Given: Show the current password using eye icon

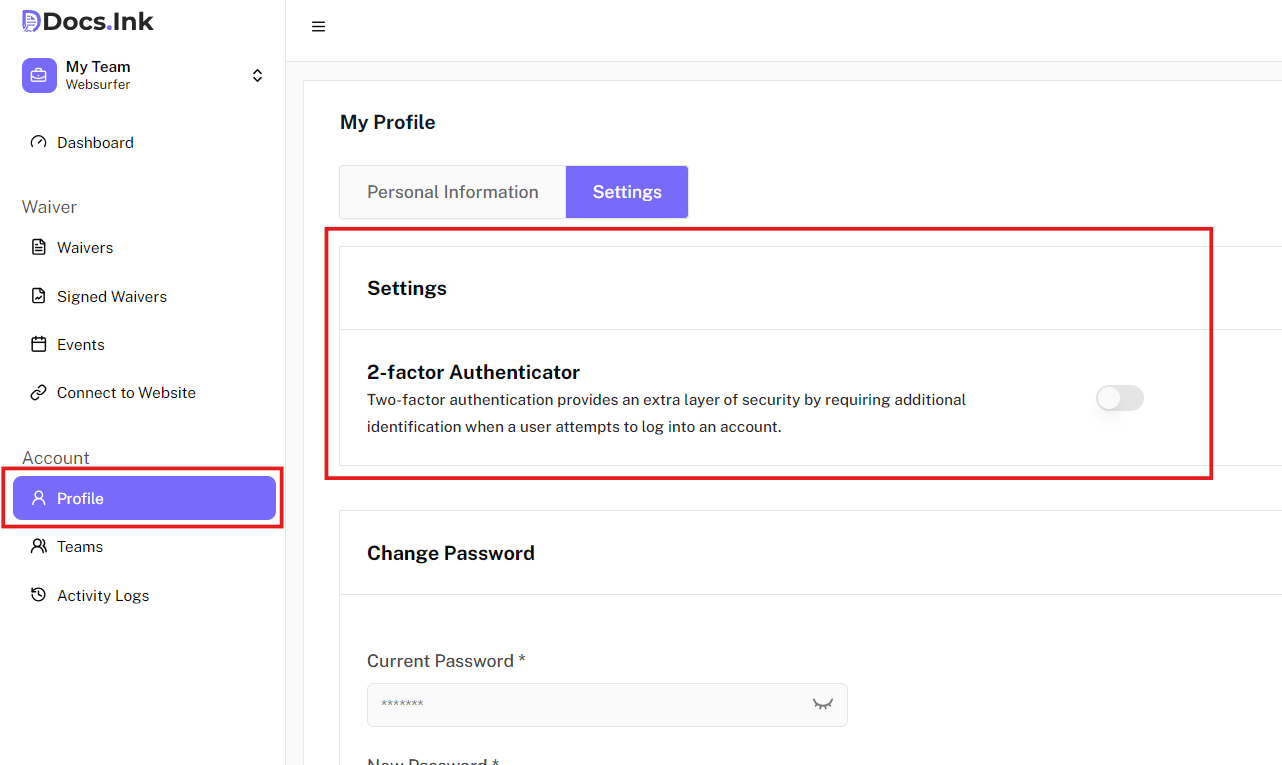Looking at the screenshot, I should point(822,704).
